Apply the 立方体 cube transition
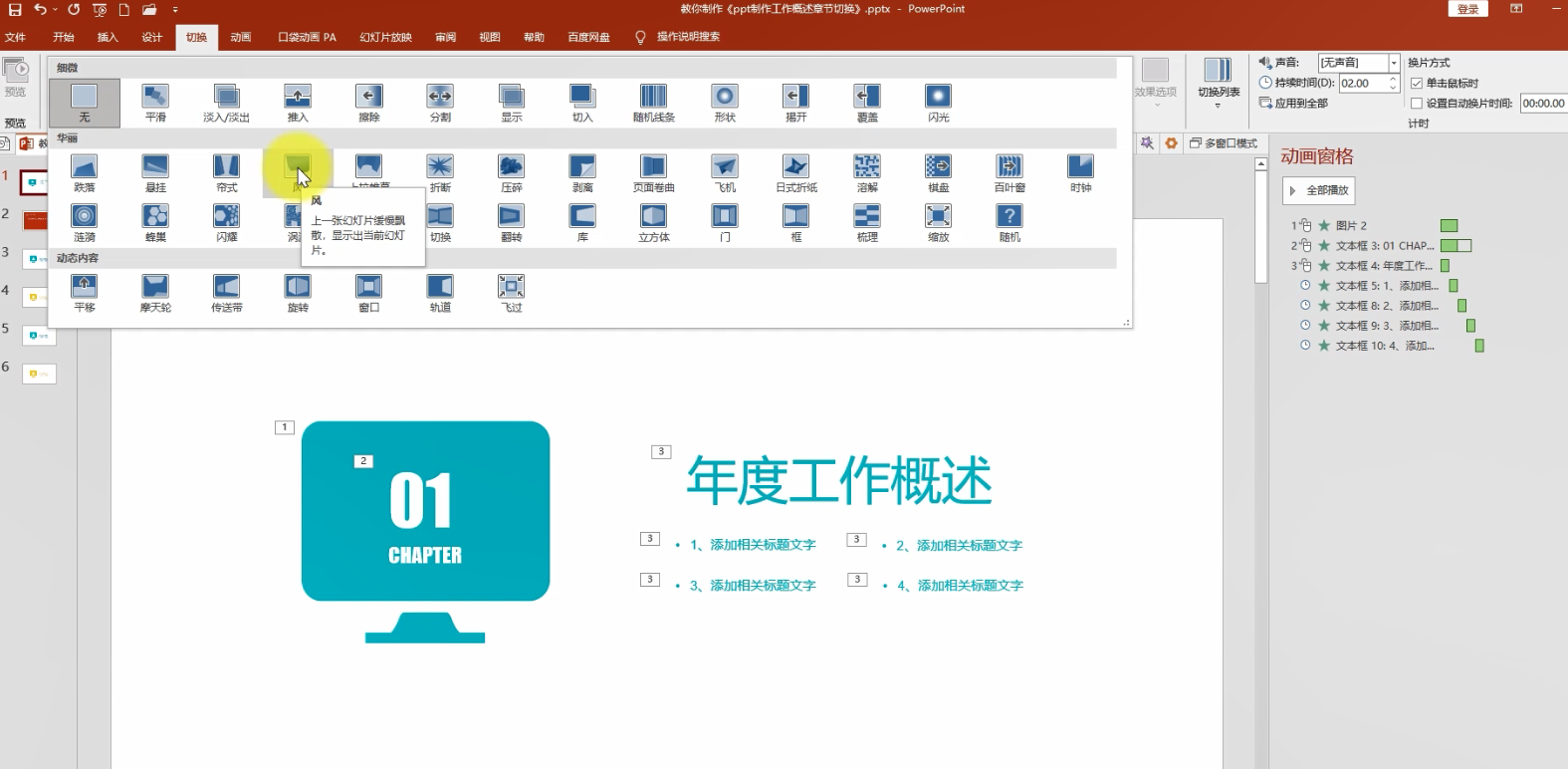Screen dimensions: 1568x769 click(654, 223)
